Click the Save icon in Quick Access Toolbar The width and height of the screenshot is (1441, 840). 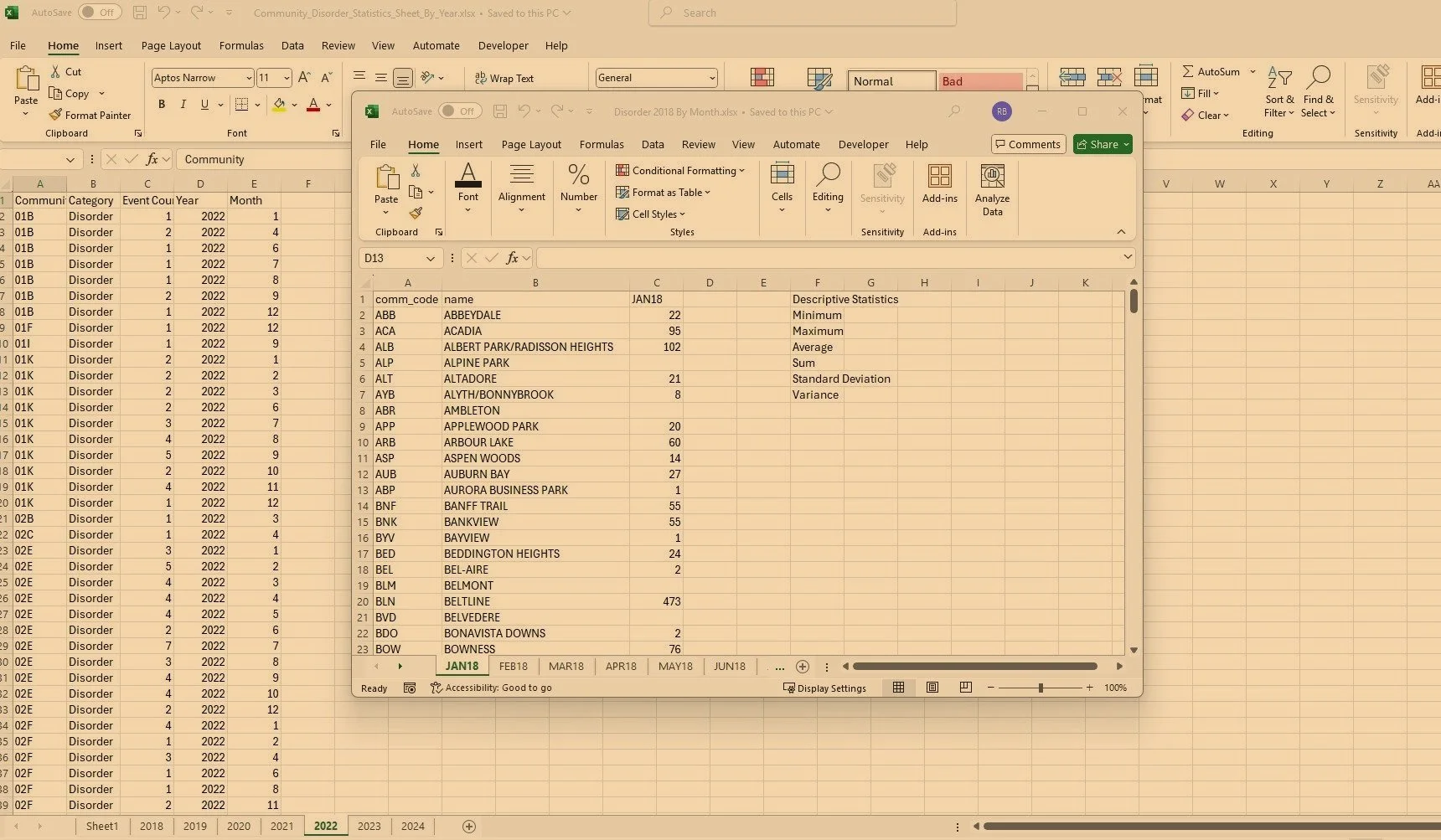[x=139, y=13]
